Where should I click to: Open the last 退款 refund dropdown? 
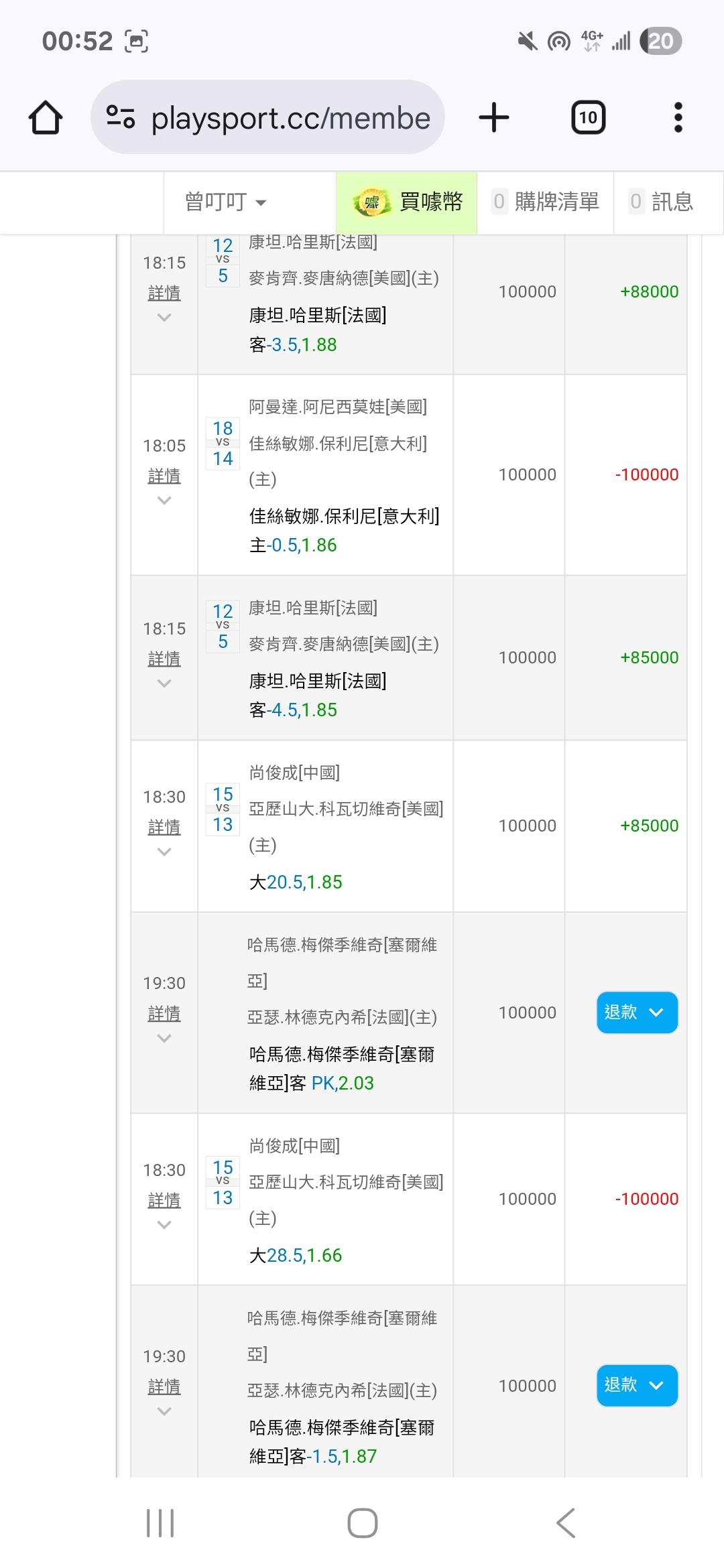pos(636,1385)
